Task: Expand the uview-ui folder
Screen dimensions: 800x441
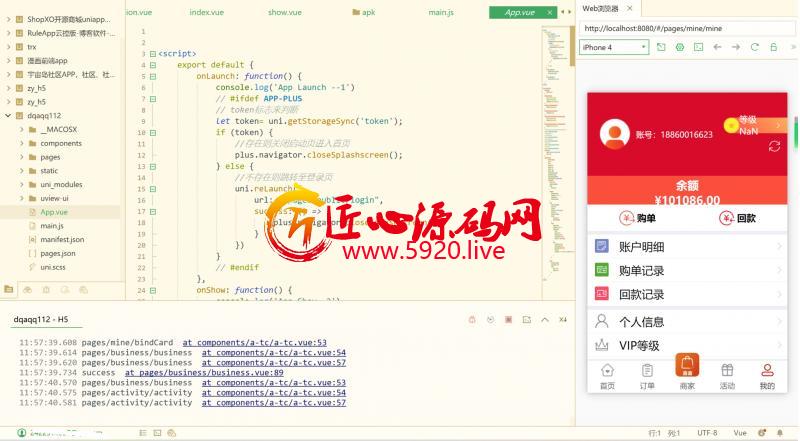Action: [x=22, y=198]
